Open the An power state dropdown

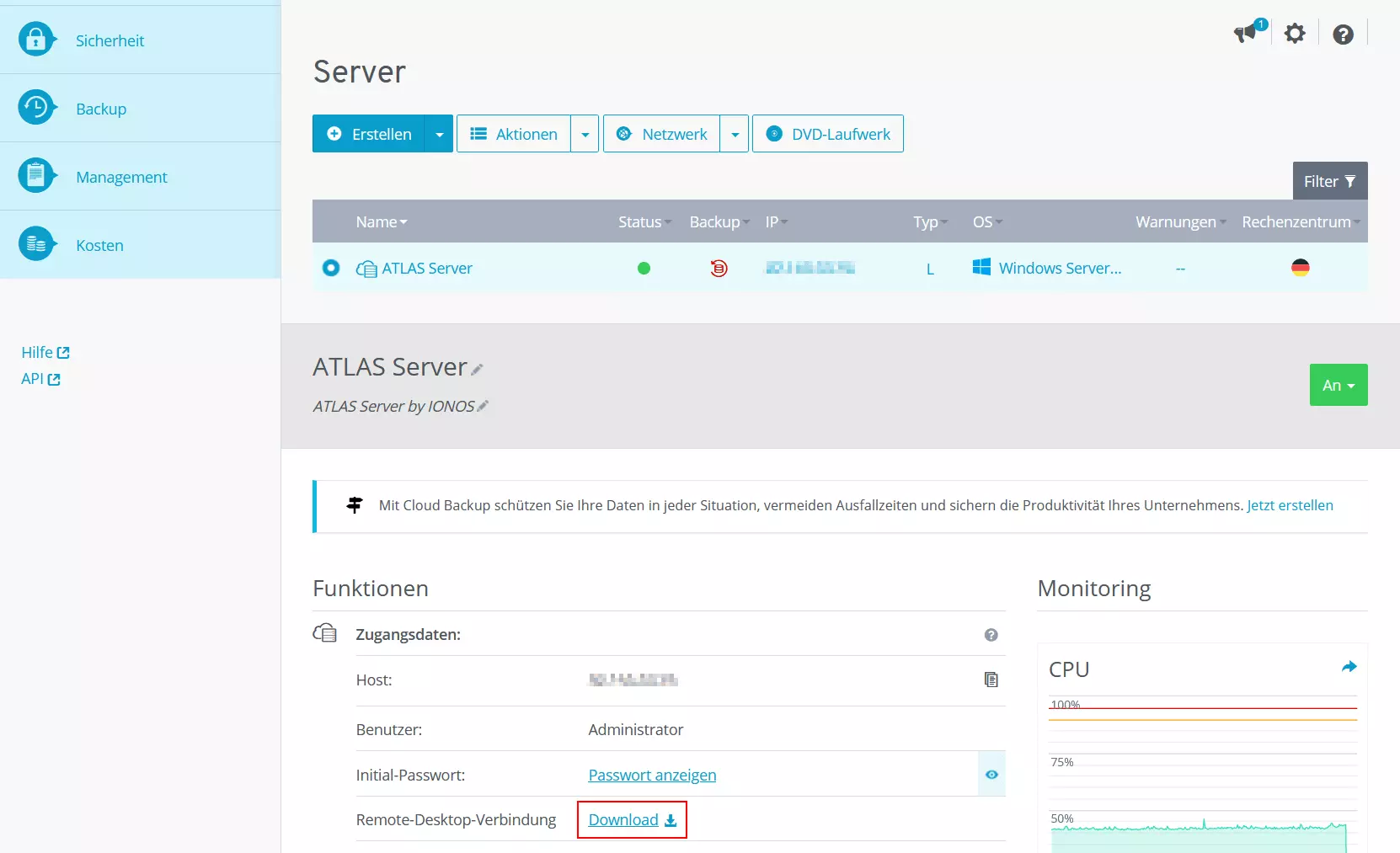coord(1339,385)
